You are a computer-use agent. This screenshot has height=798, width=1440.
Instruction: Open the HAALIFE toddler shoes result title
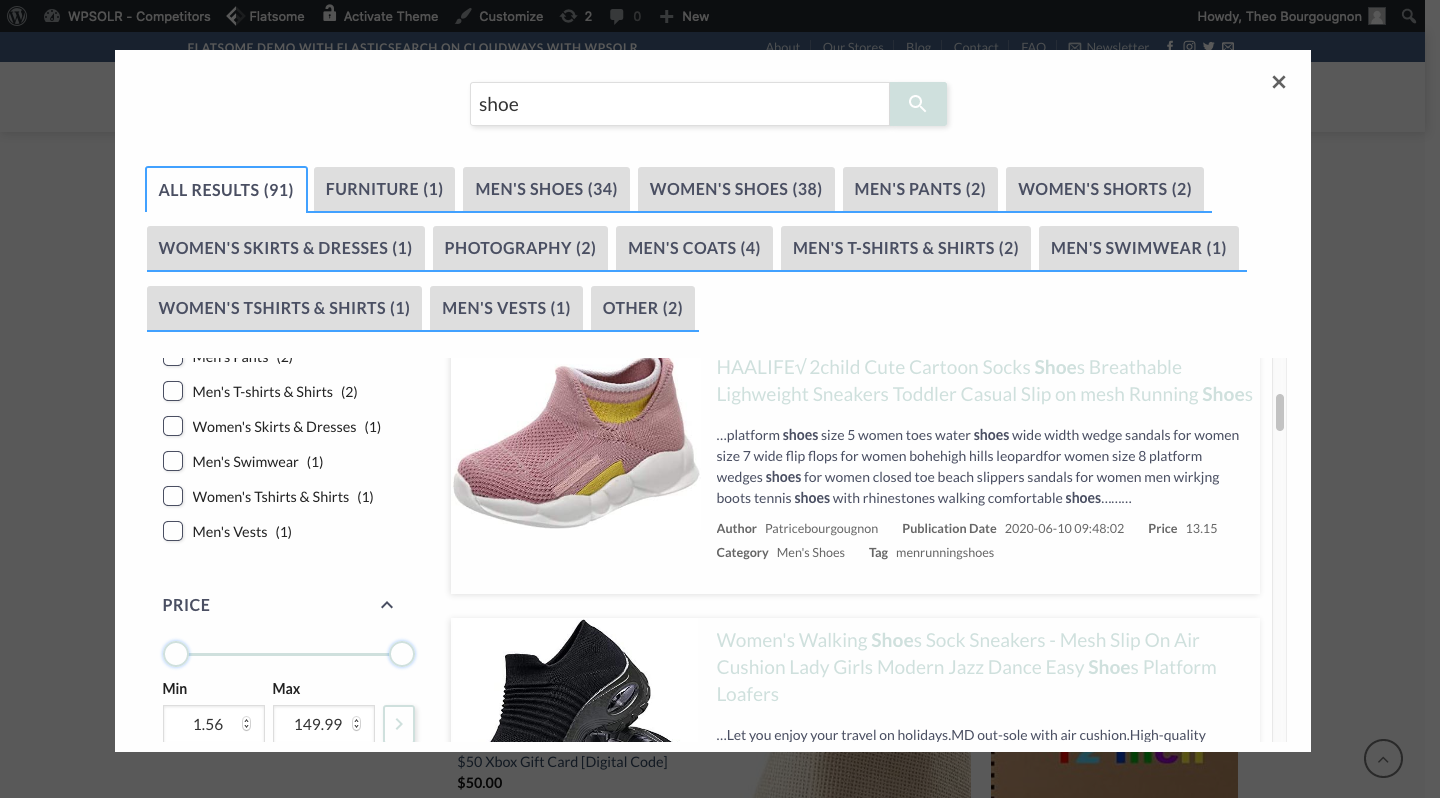point(984,381)
